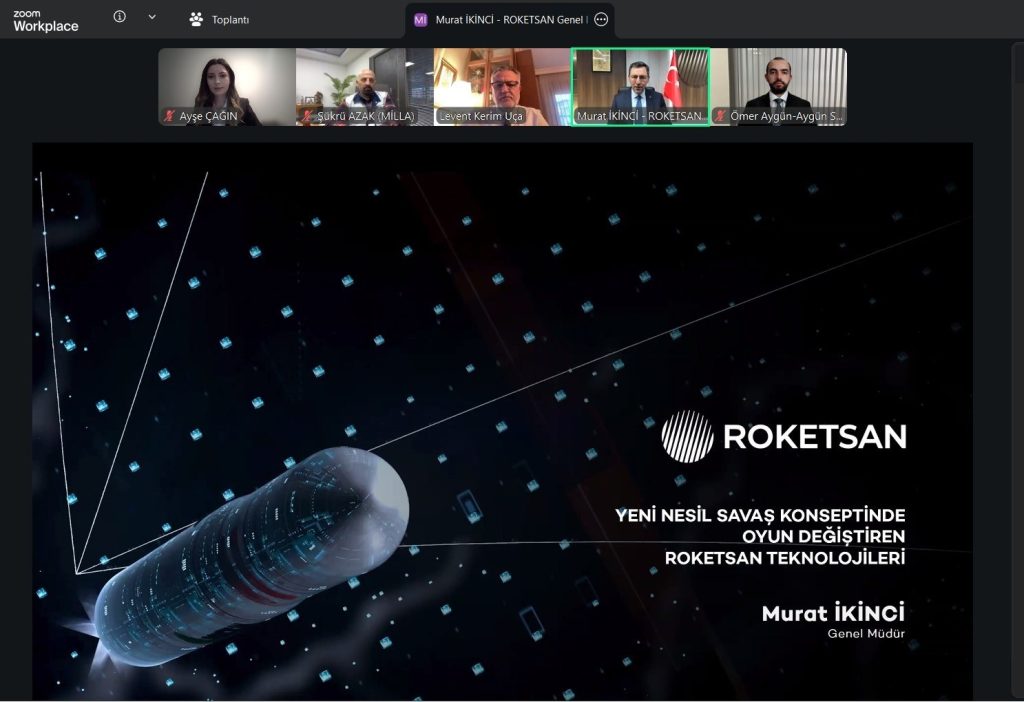Click the slide title about ROKETSAN Teknolojileri
1024x702 pixels.
pos(760,536)
